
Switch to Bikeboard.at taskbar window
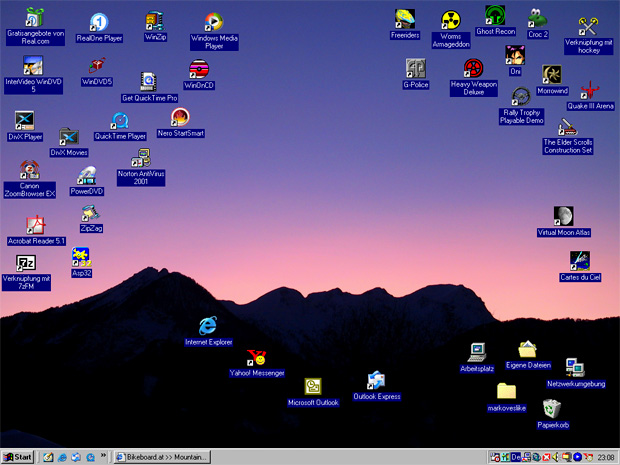[163, 457]
